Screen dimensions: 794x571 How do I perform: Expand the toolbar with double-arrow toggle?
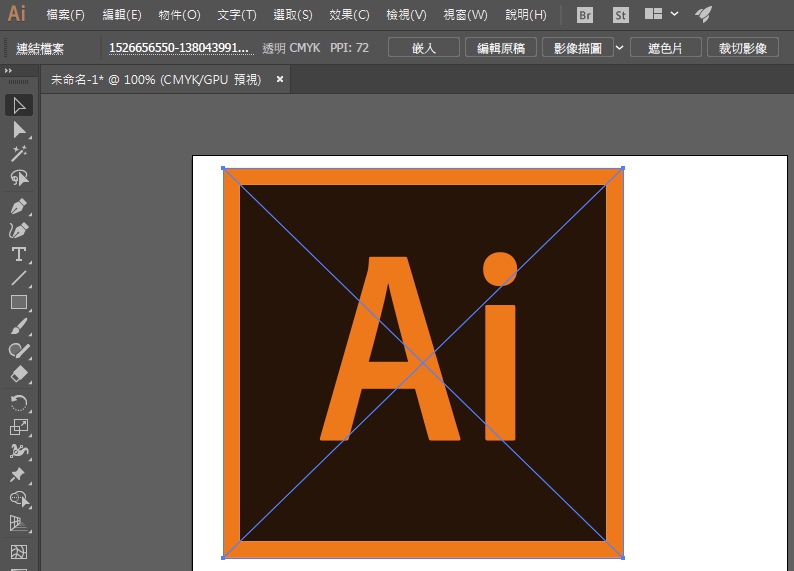[8, 70]
